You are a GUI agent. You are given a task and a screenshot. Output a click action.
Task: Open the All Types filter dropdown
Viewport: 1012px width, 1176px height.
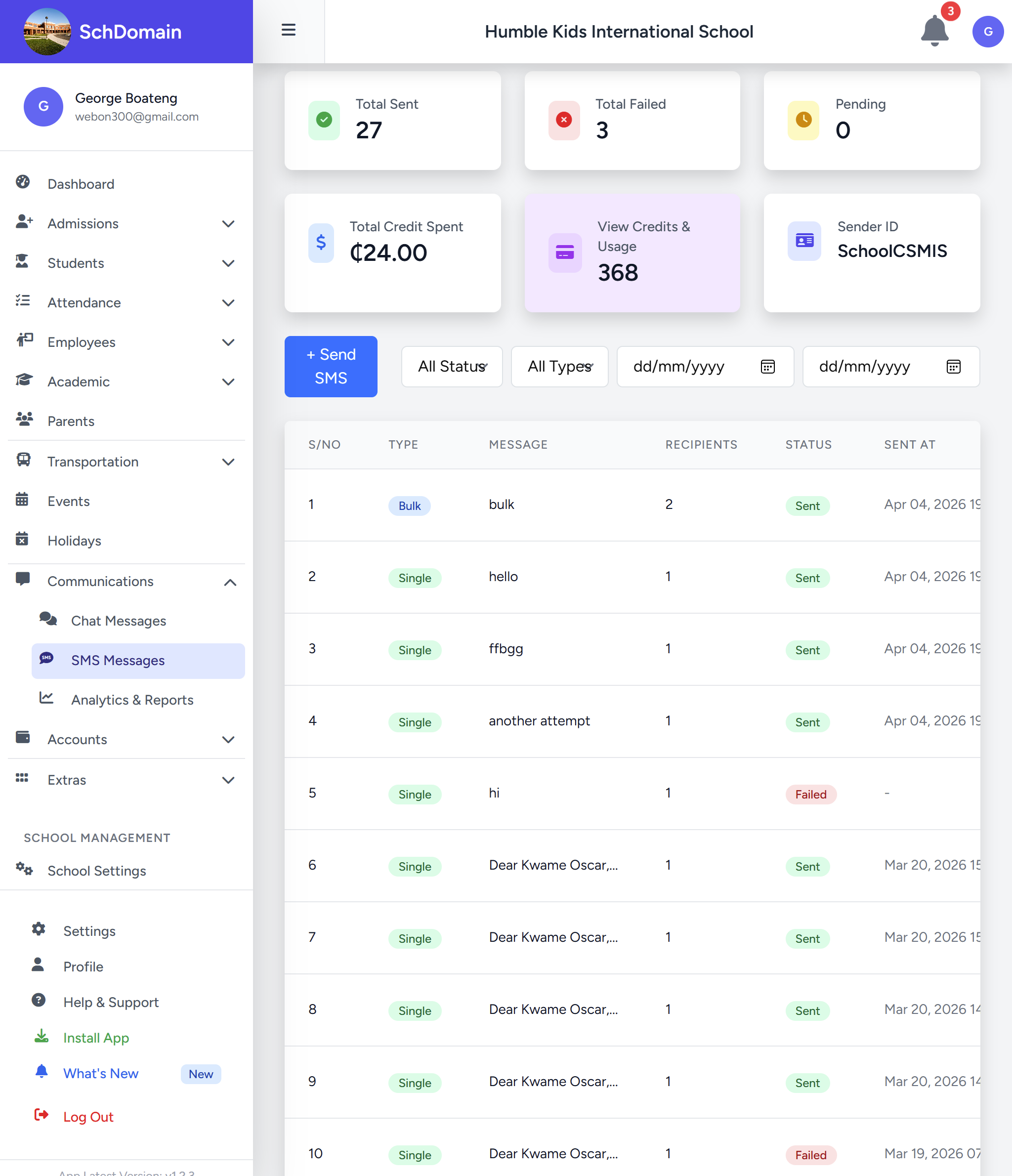pos(560,367)
